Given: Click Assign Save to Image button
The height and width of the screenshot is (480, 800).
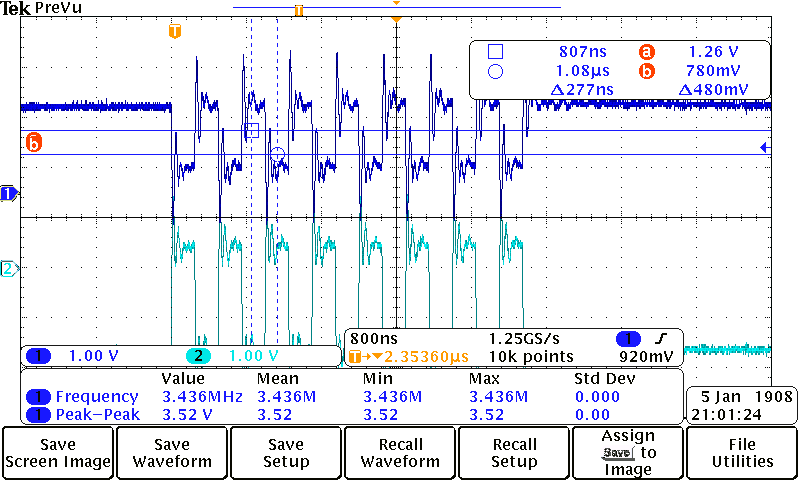Looking at the screenshot, I should tap(627, 452).
